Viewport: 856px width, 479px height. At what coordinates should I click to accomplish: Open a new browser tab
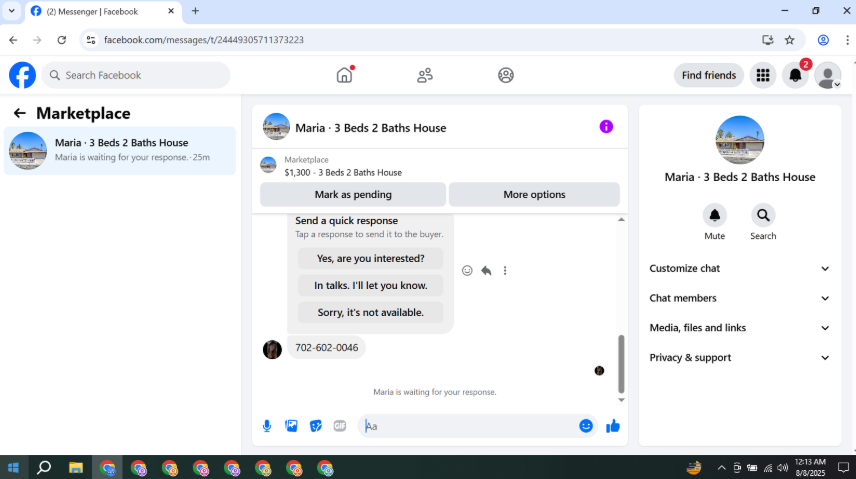pyautogui.click(x=195, y=11)
